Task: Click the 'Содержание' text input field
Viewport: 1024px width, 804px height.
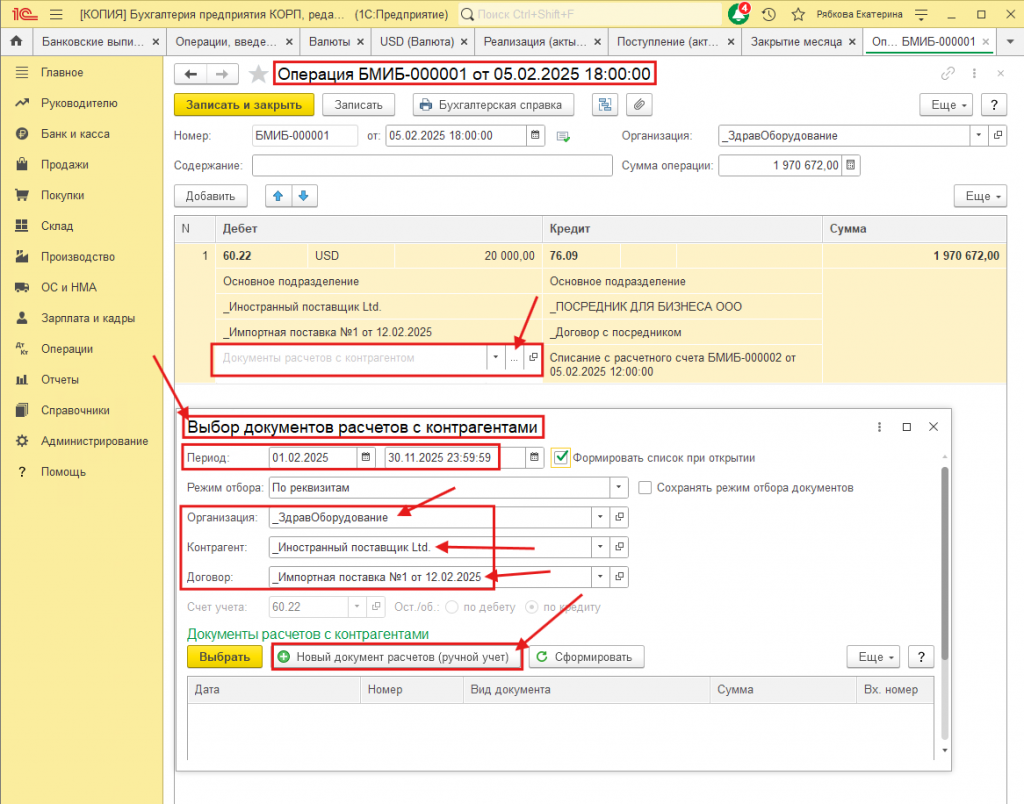Action: 432,166
